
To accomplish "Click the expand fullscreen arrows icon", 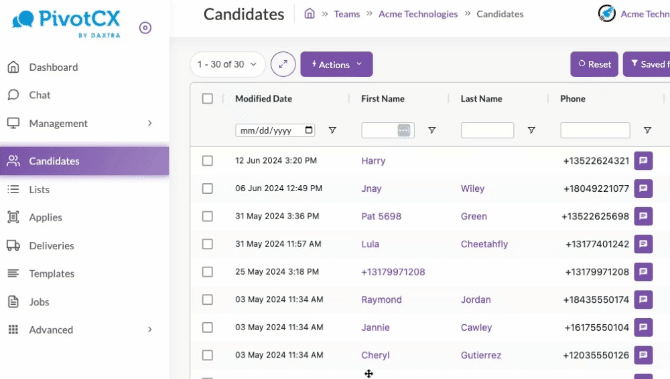I will pos(283,65).
